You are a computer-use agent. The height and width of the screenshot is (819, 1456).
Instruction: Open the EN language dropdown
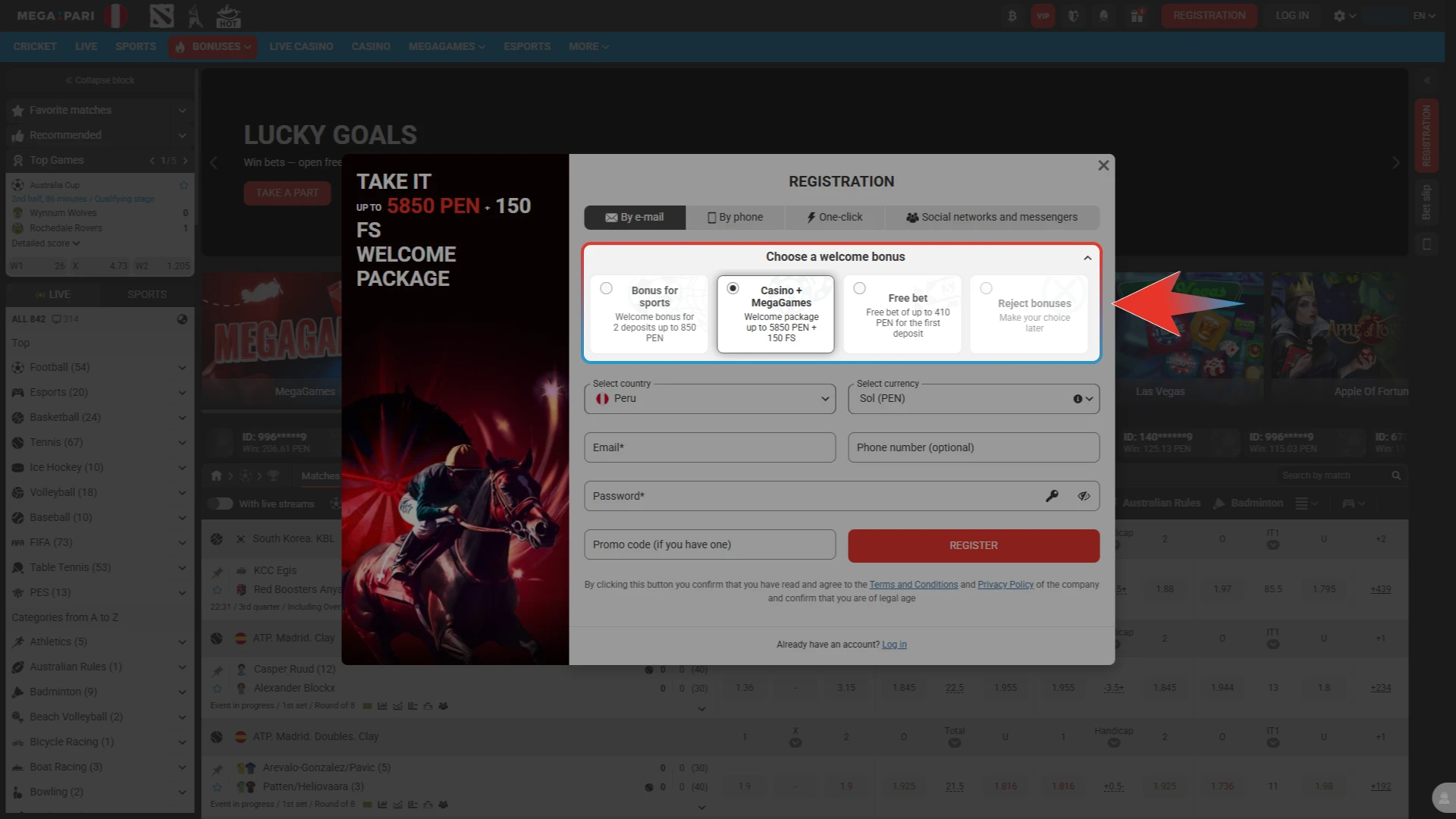tap(1424, 16)
